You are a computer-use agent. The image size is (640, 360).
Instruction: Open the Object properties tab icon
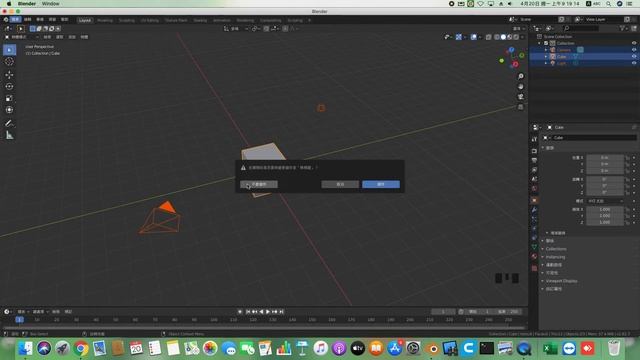534,200
